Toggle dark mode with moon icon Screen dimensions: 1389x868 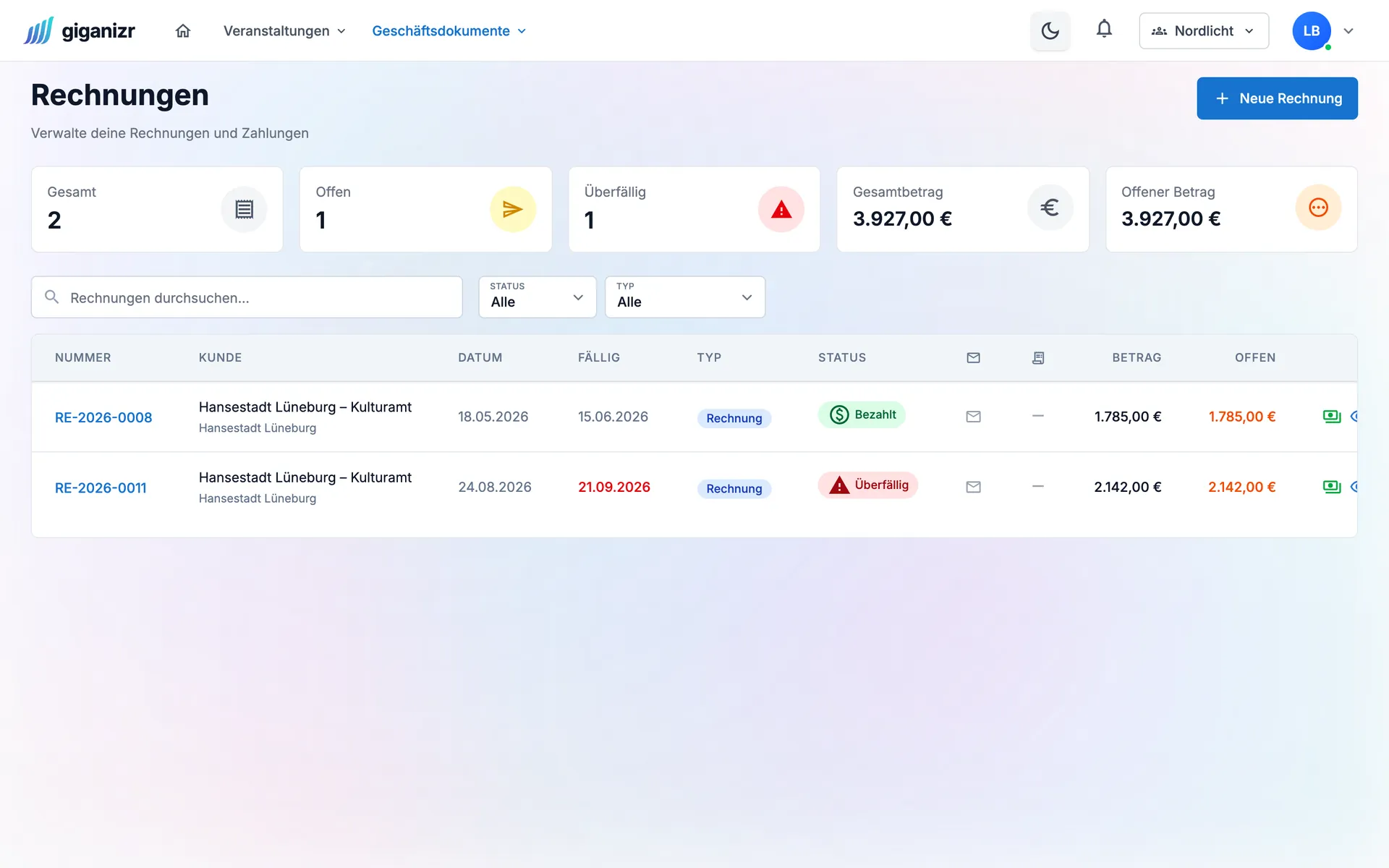1050,31
